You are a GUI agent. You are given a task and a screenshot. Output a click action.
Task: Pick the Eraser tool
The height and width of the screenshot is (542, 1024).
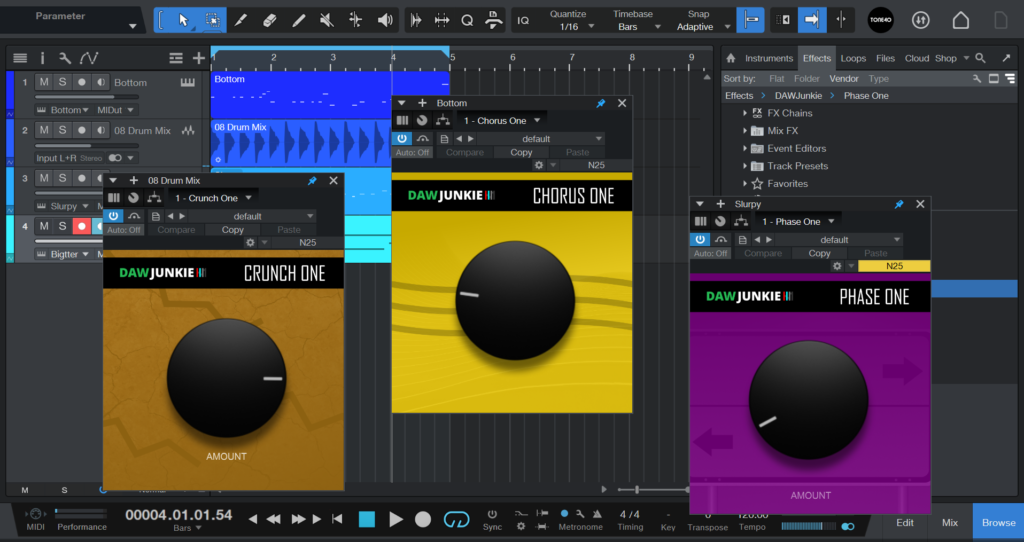(x=270, y=20)
